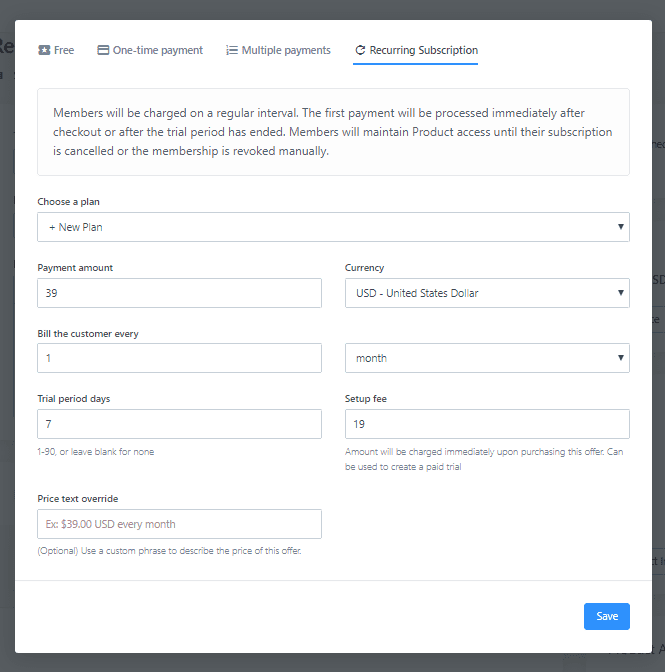Click the One-time payment card icon

point(103,50)
